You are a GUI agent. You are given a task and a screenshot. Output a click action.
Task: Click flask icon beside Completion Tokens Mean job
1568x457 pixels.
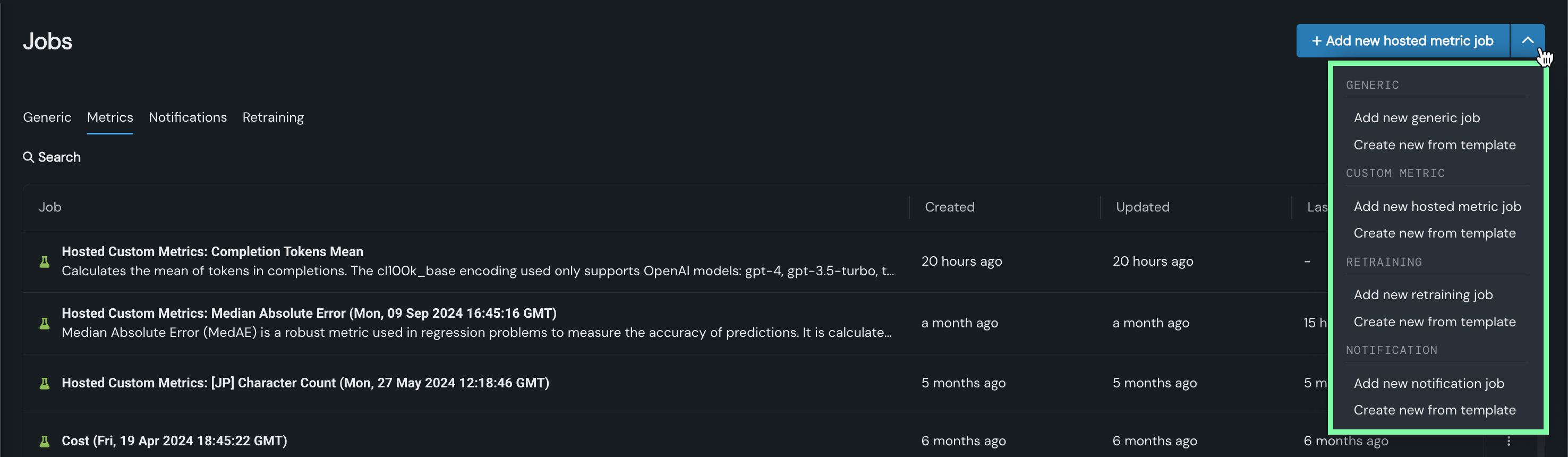45,261
